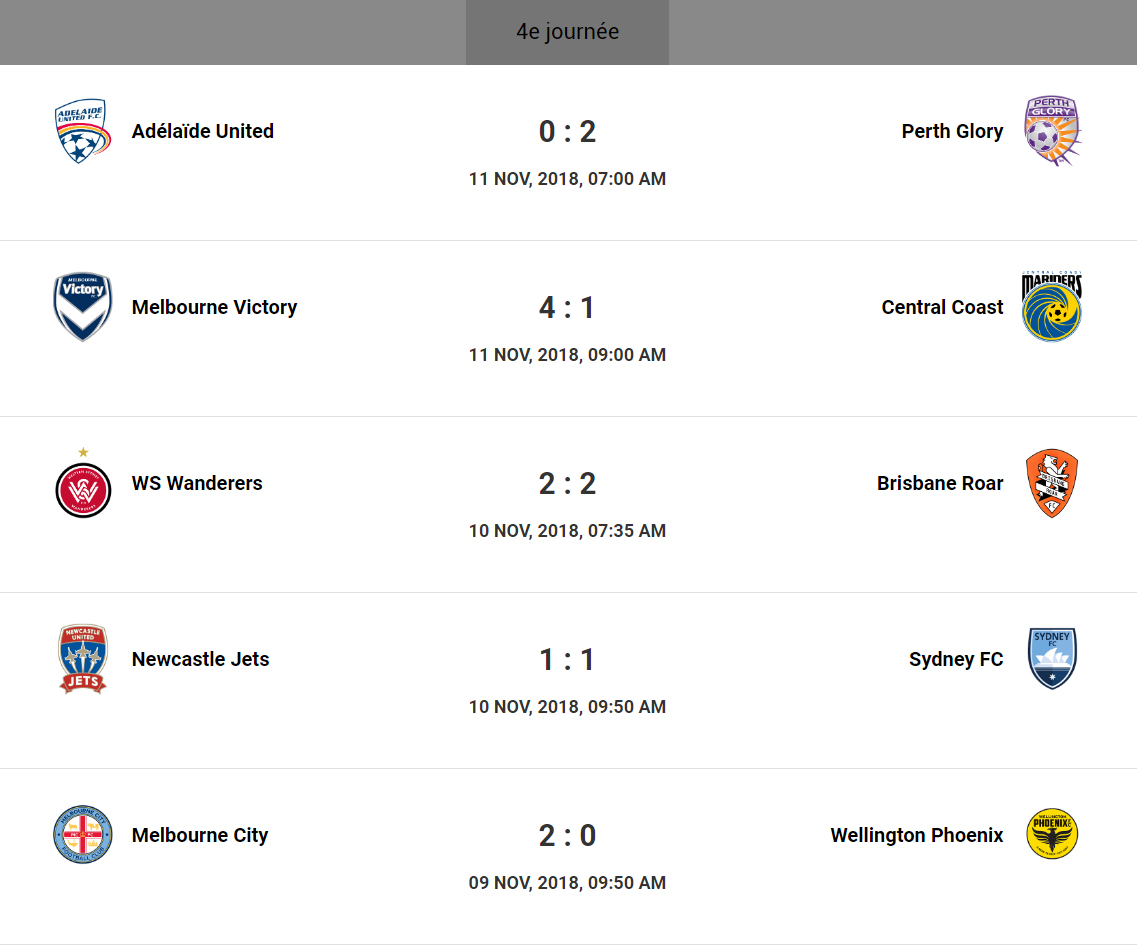Click the Melbourne Victory shield logo
The width and height of the screenshot is (1137, 948).
click(82, 307)
